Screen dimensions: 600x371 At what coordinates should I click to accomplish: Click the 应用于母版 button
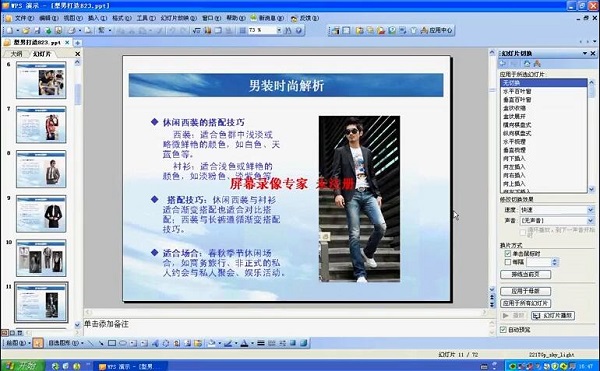pos(525,291)
